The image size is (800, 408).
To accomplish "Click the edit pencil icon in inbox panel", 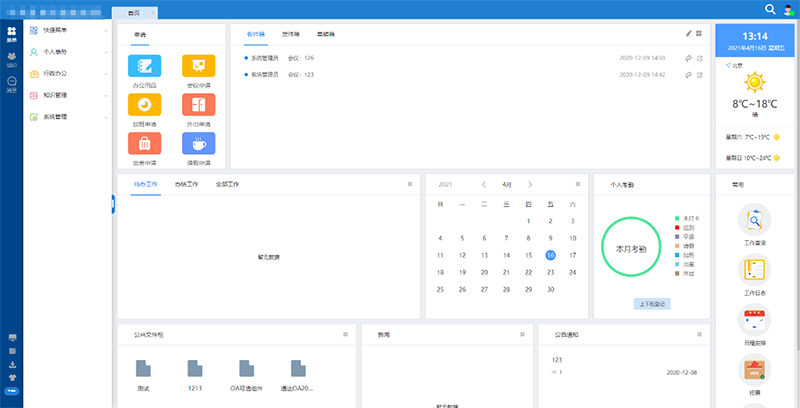I will coord(688,33).
